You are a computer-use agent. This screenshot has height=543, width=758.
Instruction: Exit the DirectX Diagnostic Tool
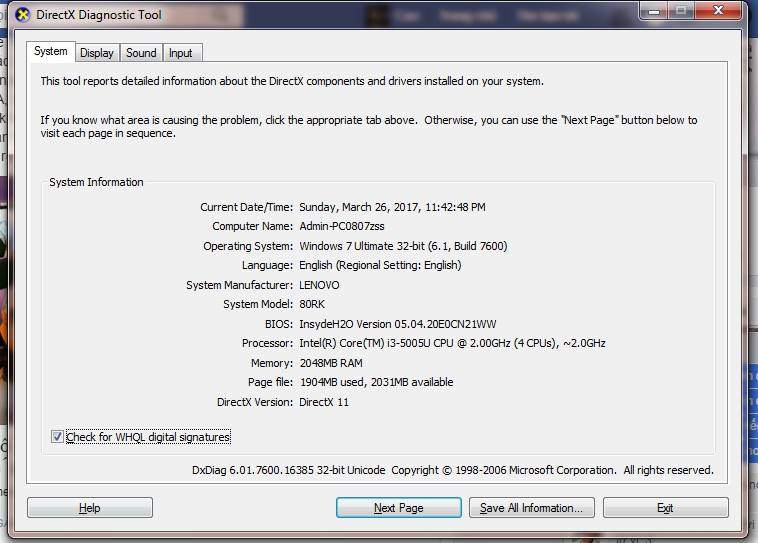tap(665, 508)
